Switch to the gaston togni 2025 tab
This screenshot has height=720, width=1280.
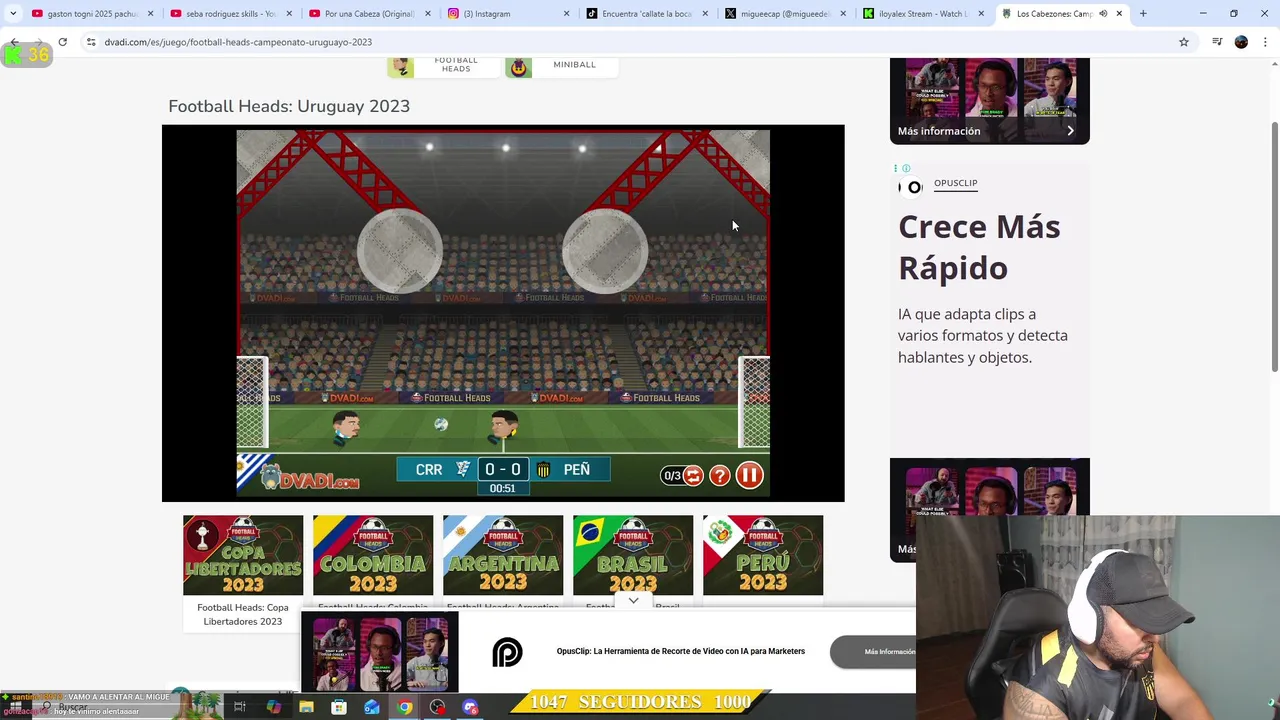click(92, 14)
